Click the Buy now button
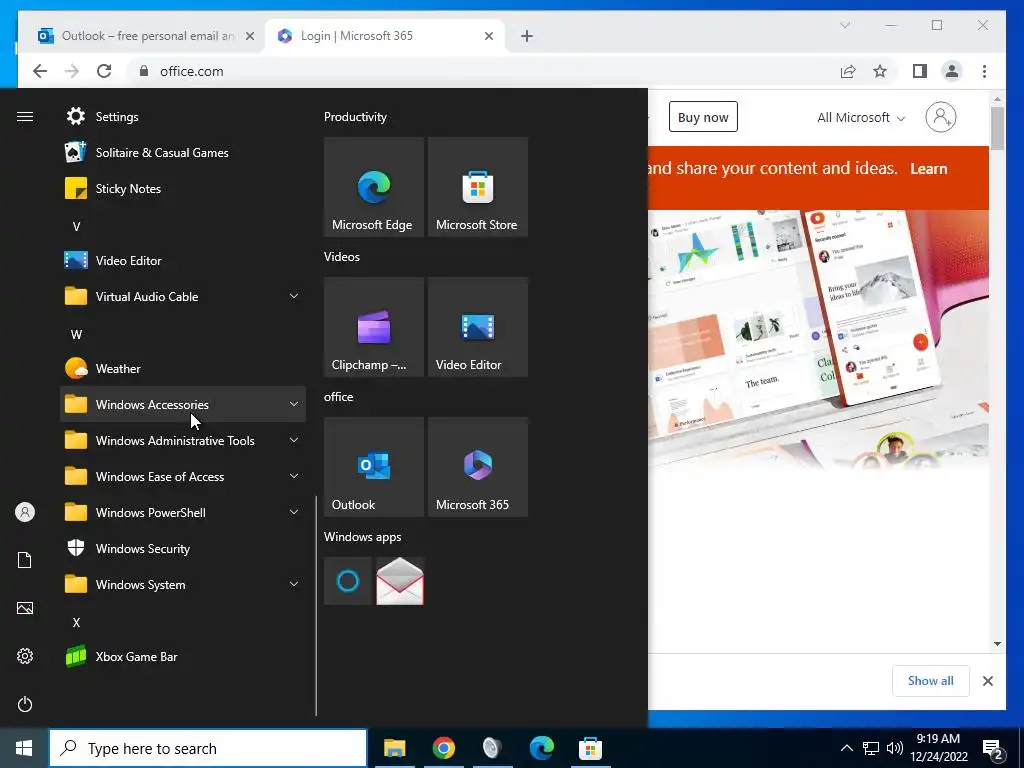The image size is (1024, 768). tap(703, 117)
